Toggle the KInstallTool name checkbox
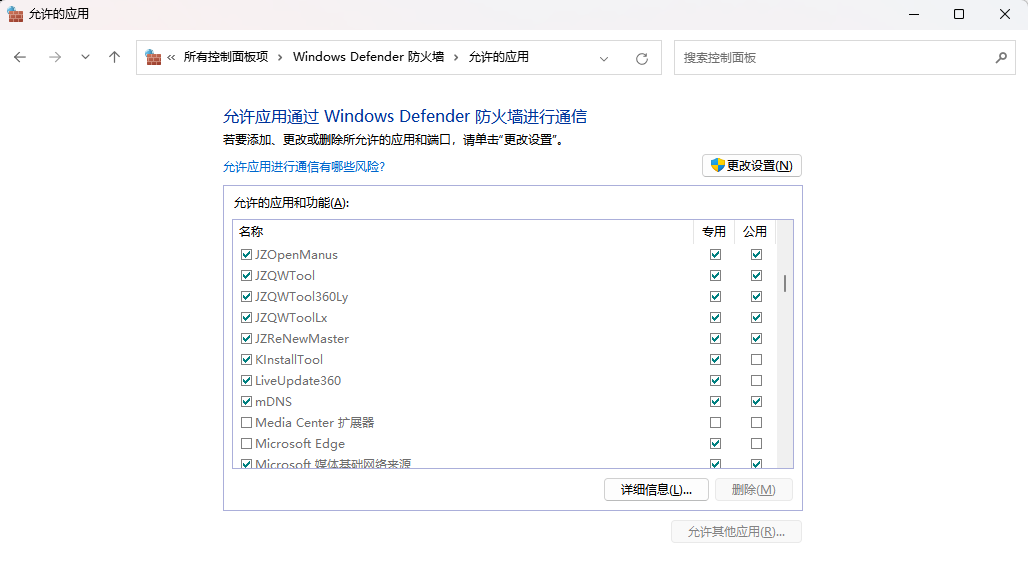1028x583 pixels. pyautogui.click(x=247, y=359)
